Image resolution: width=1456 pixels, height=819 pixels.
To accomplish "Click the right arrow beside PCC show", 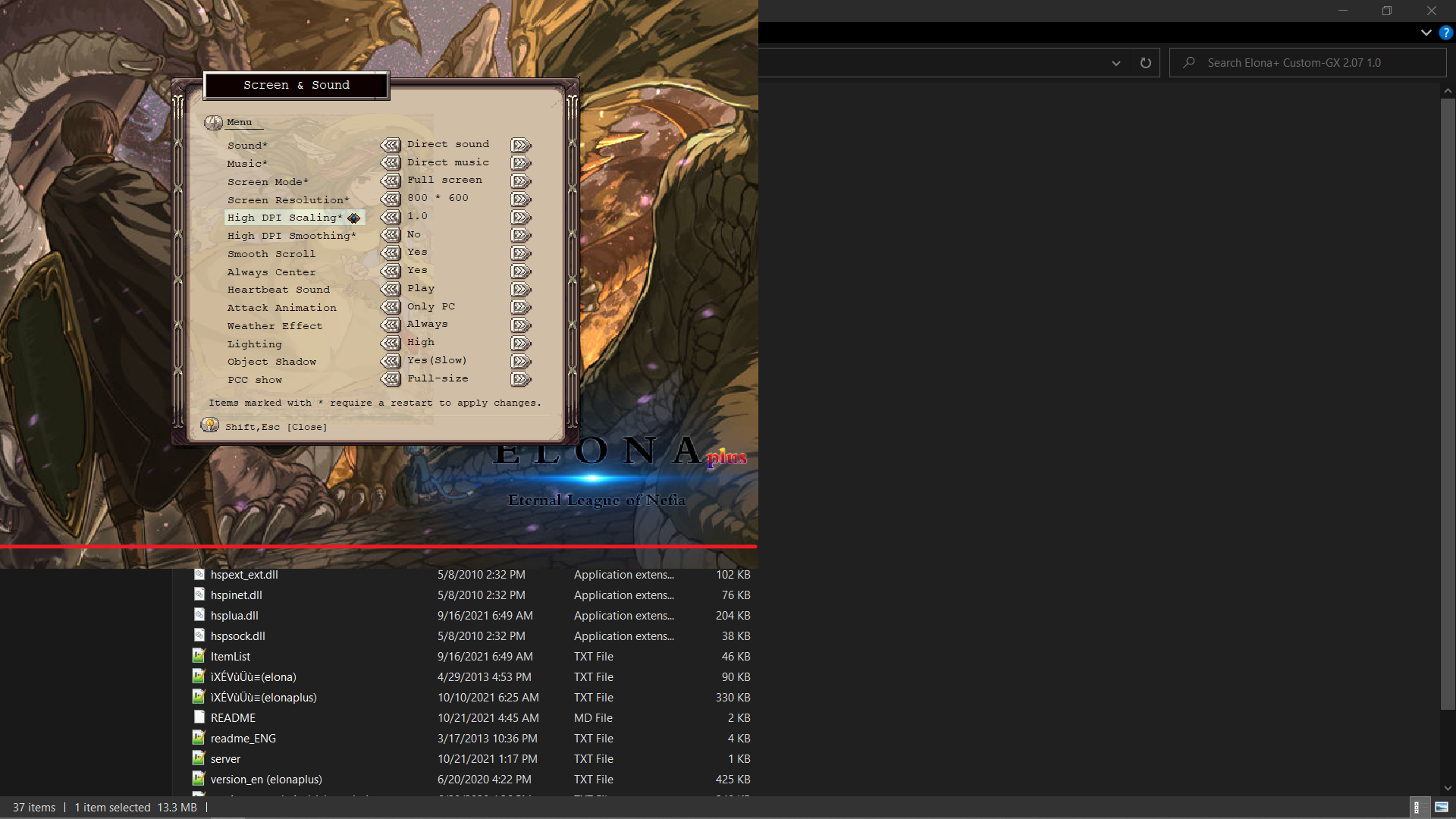I will (521, 378).
